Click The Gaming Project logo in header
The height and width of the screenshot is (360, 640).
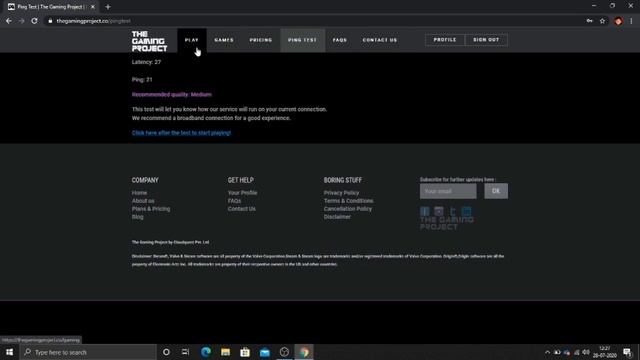pyautogui.click(x=149, y=41)
